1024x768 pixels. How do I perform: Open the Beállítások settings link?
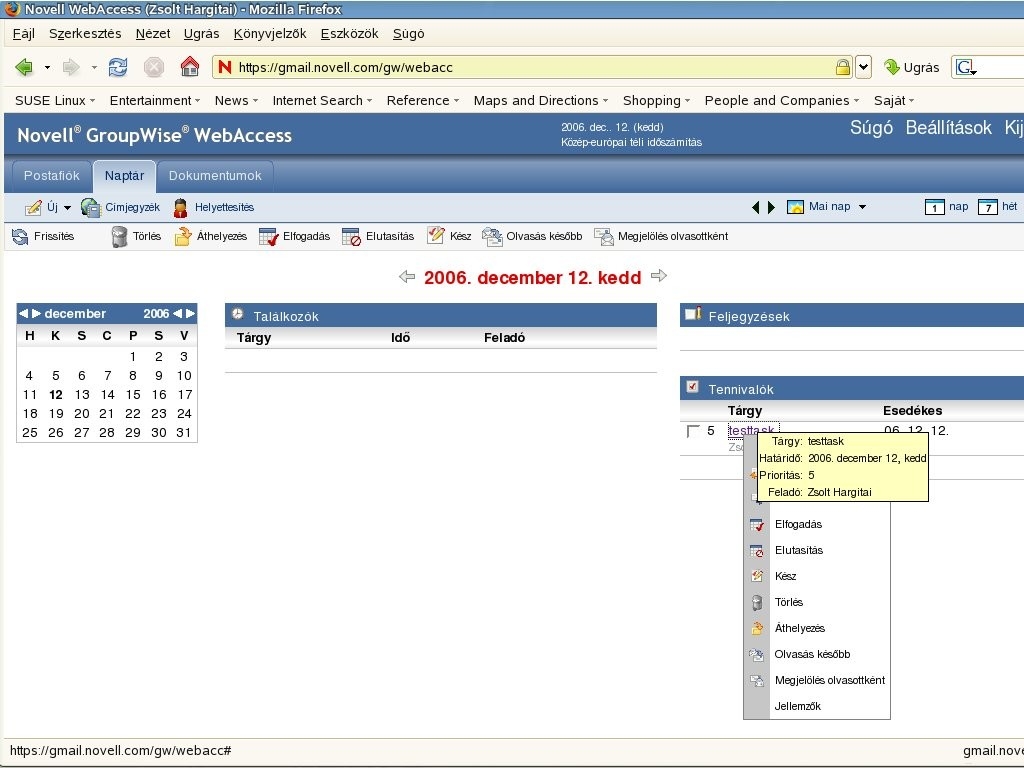(948, 127)
